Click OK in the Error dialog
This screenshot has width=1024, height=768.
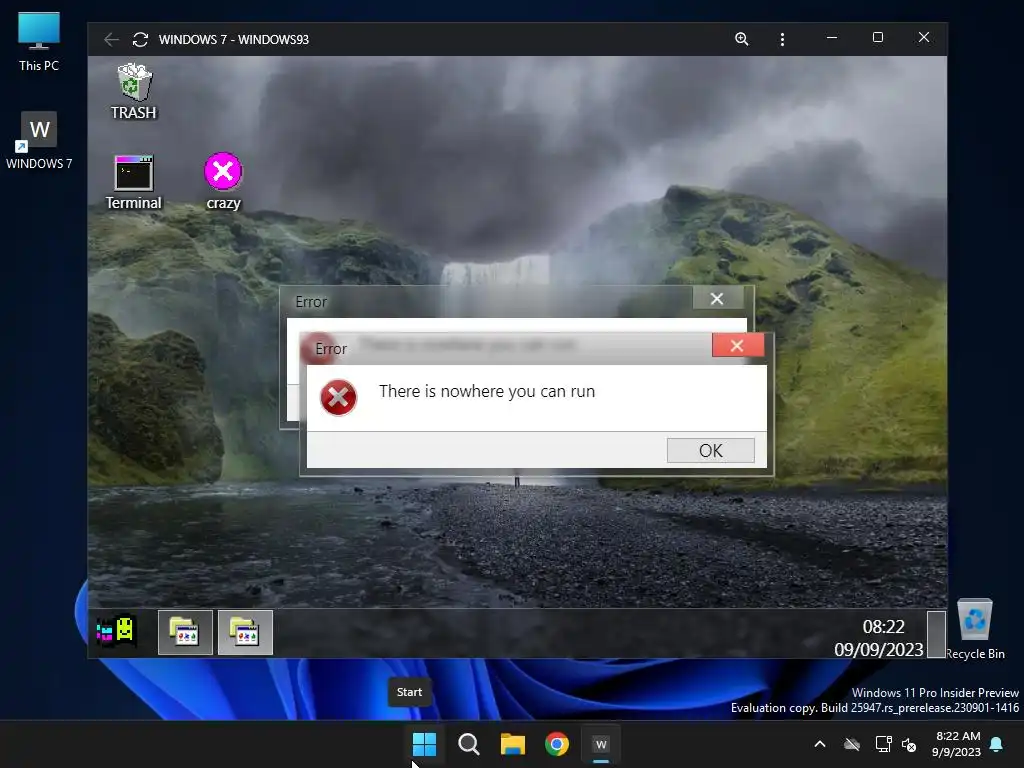click(x=711, y=451)
